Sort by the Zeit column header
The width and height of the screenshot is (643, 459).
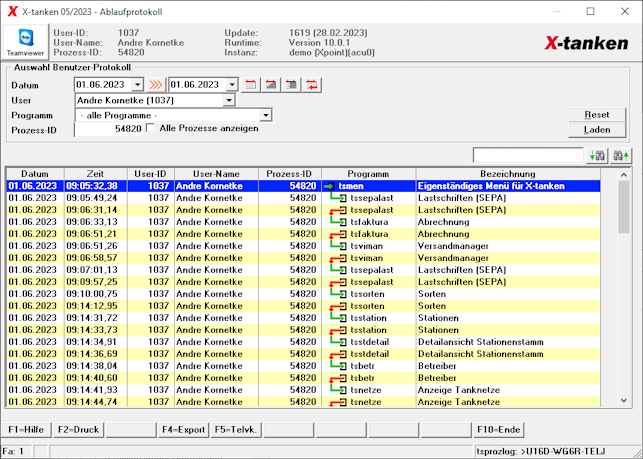point(95,174)
